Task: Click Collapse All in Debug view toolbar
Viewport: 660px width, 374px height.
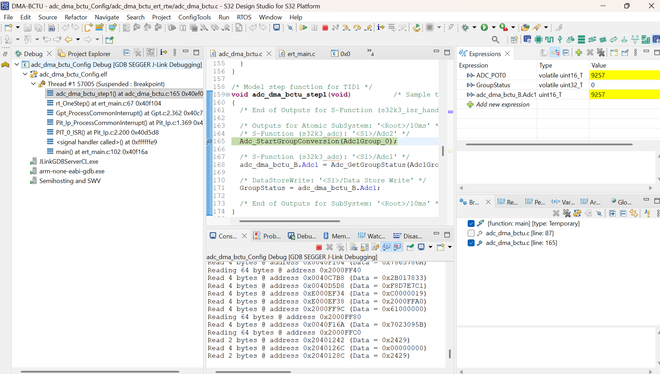Action: point(126,53)
